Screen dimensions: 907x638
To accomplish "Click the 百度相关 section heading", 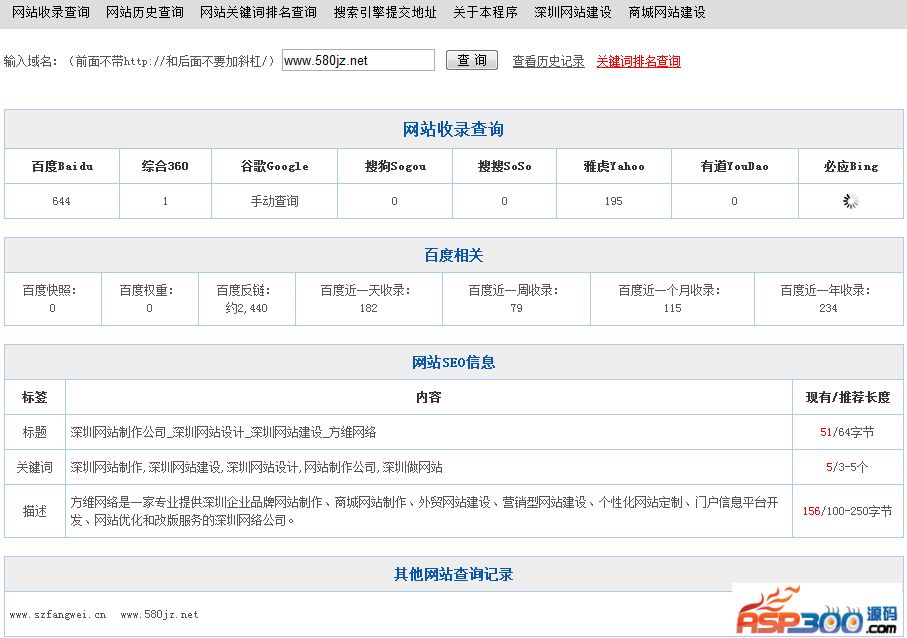I will tap(454, 255).
